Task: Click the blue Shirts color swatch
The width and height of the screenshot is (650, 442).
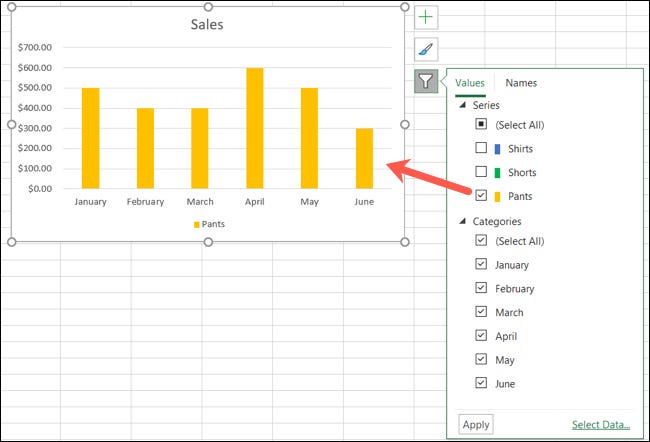Action: tap(497, 148)
